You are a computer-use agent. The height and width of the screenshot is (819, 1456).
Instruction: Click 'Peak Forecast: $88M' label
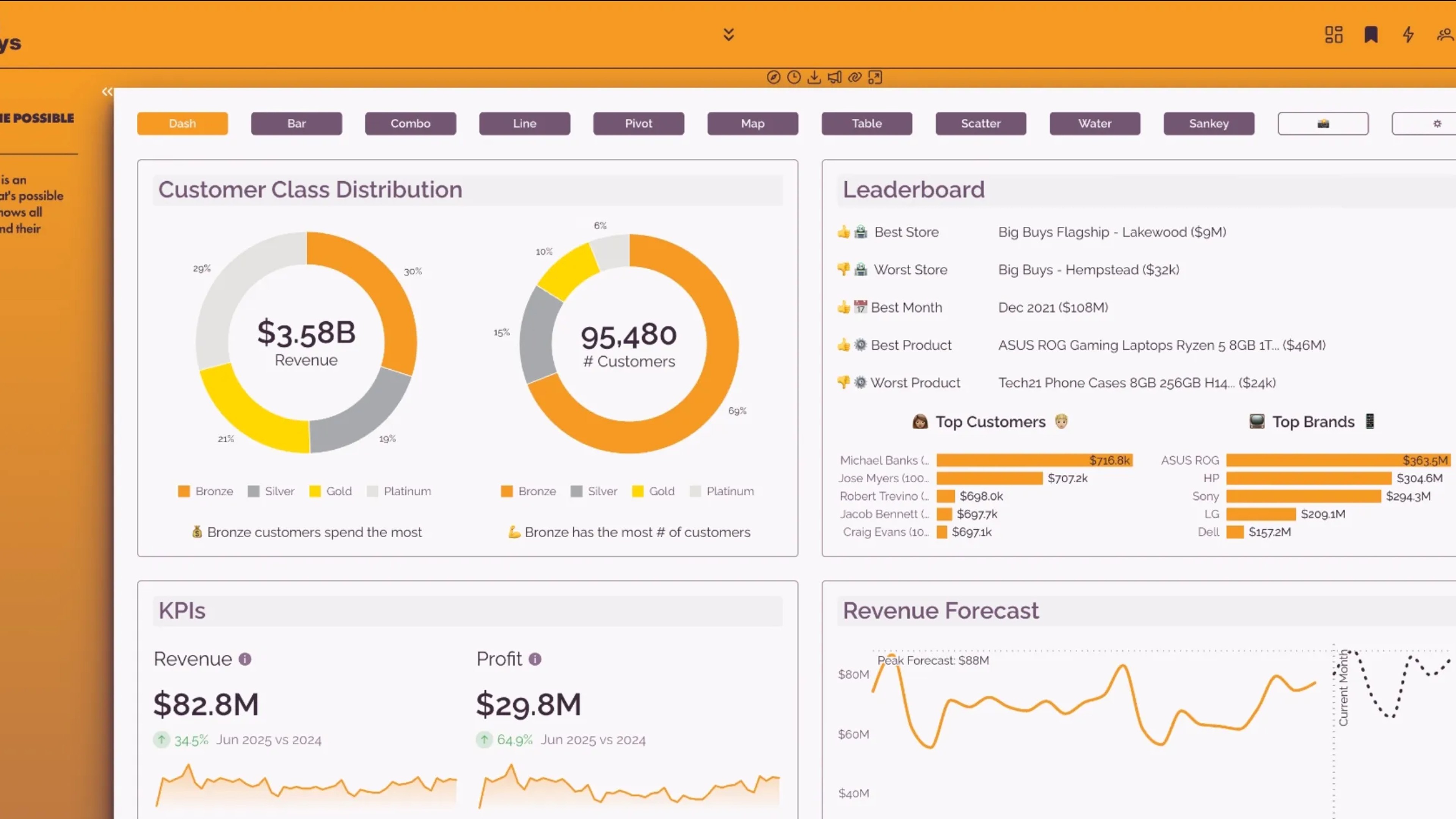(x=933, y=660)
